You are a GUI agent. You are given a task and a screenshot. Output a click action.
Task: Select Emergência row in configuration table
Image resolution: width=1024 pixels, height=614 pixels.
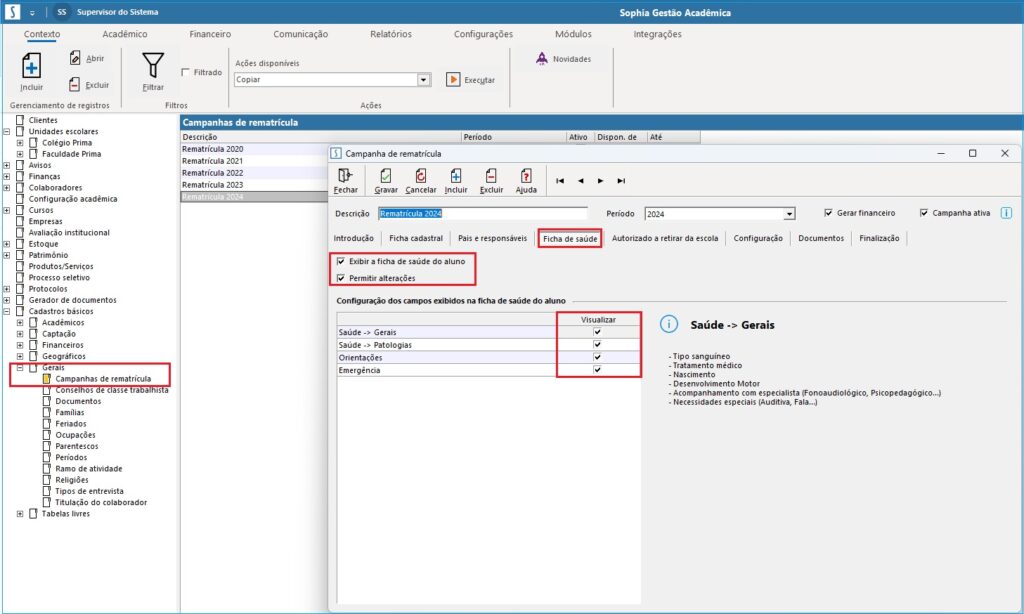pos(488,370)
